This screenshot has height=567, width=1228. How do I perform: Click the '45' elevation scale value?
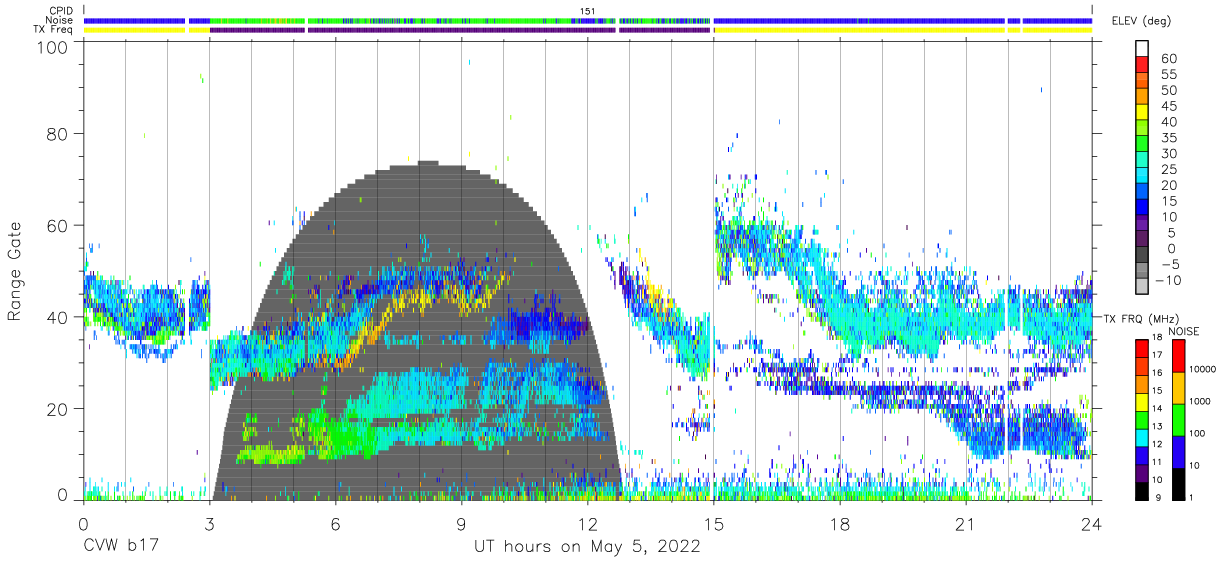coord(1167,106)
